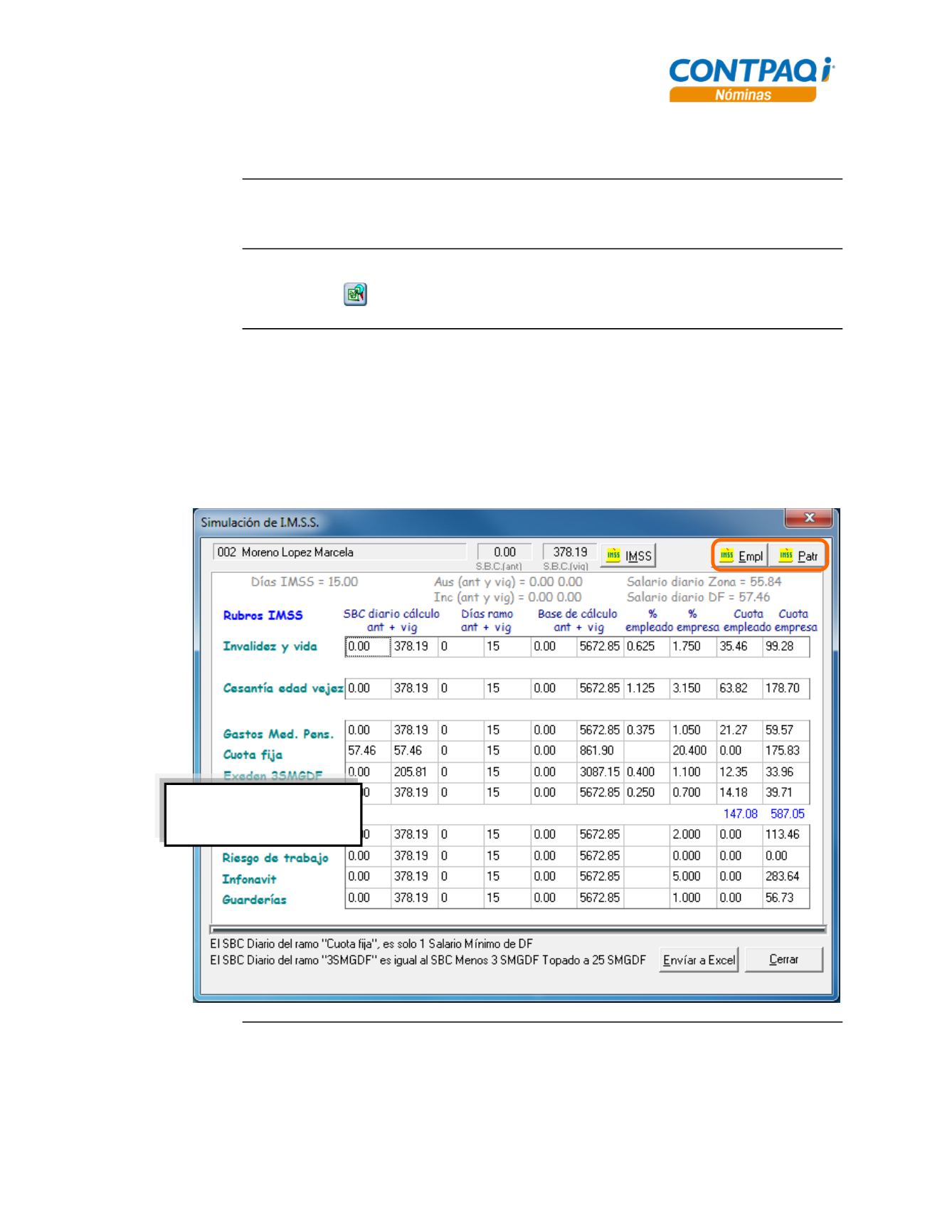Select Invalidez y vida cuota empleado cell 35.46
952x1232 pixels.
pyautogui.click(x=739, y=646)
